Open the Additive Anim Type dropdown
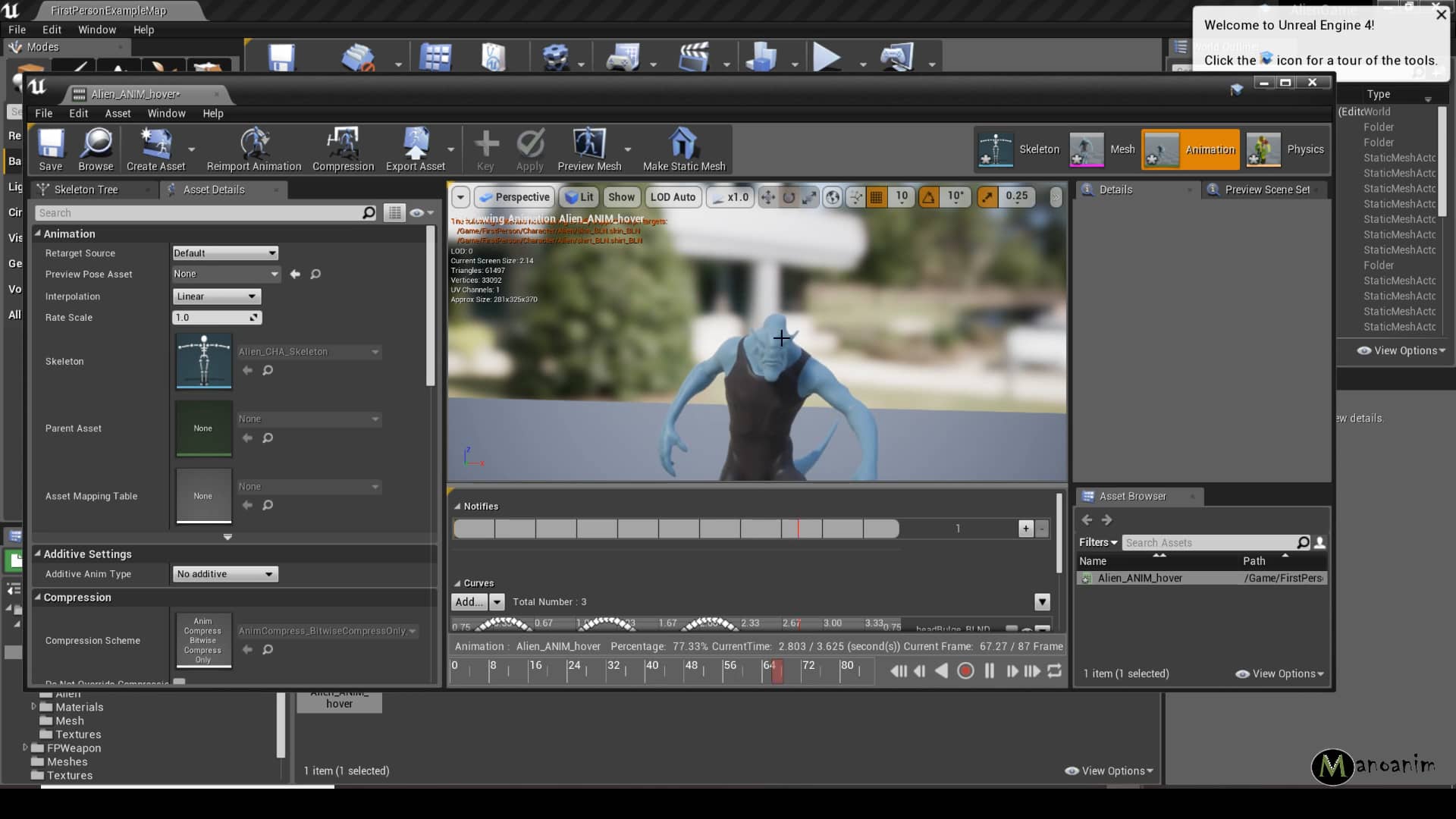The image size is (1456, 819). (x=224, y=574)
